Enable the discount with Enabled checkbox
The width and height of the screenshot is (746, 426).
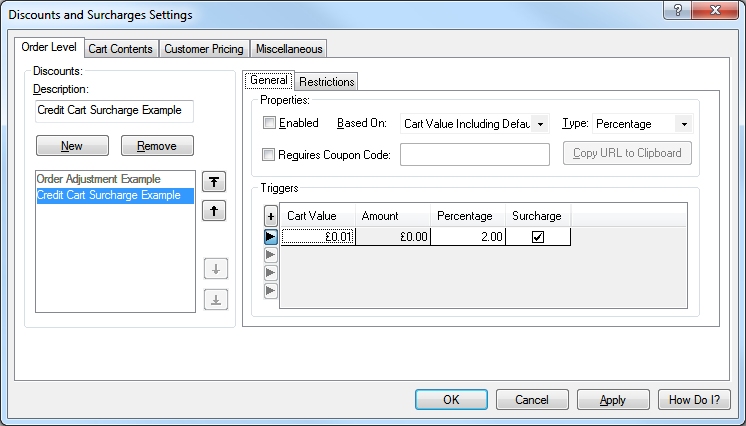click(x=269, y=123)
